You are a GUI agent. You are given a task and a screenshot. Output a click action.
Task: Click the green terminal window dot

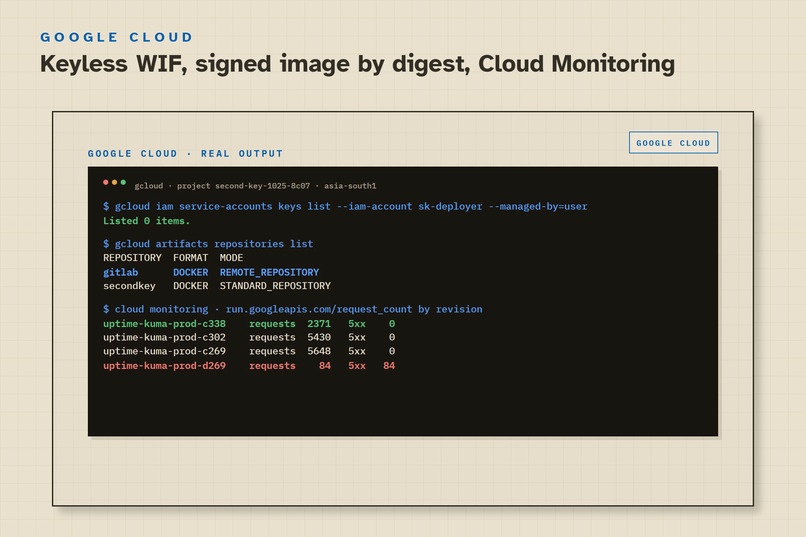[123, 182]
